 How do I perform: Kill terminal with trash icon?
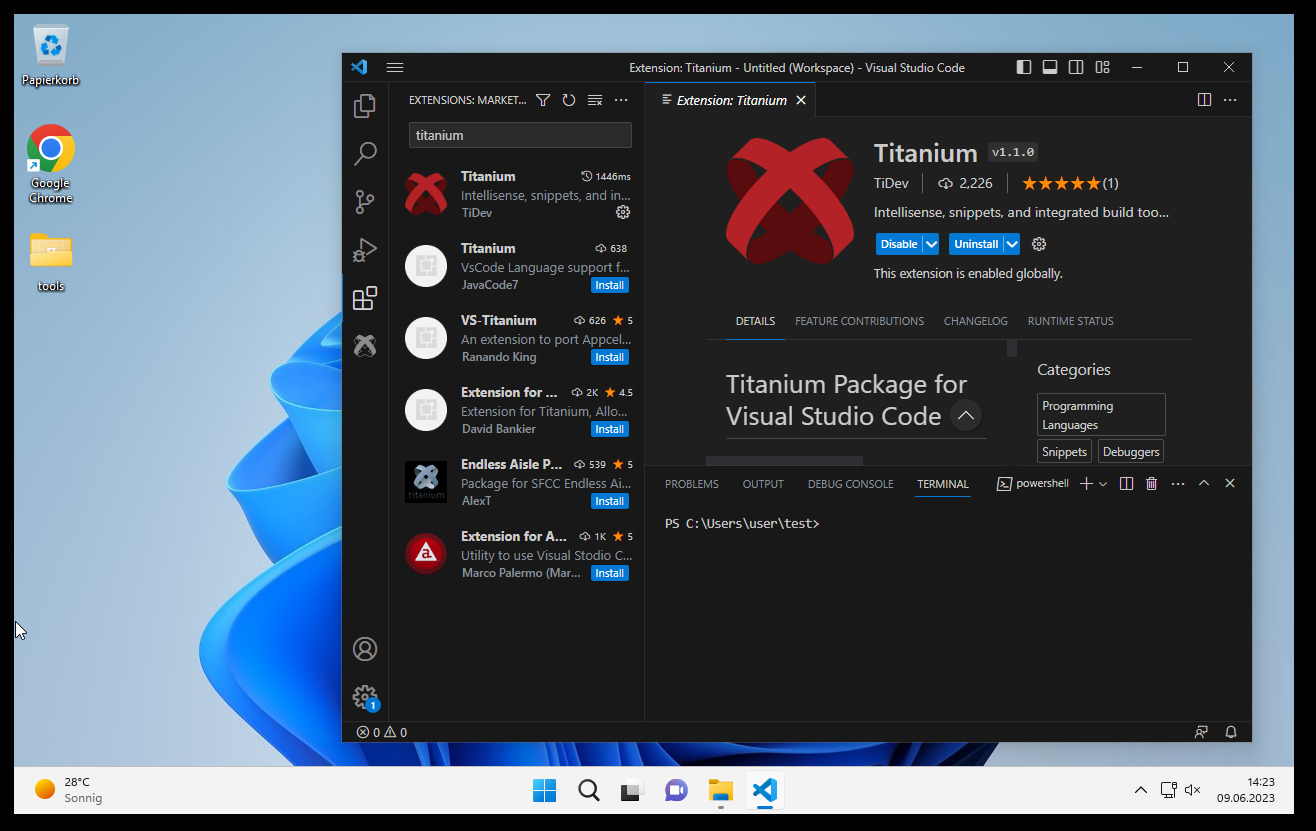pyautogui.click(x=1152, y=483)
